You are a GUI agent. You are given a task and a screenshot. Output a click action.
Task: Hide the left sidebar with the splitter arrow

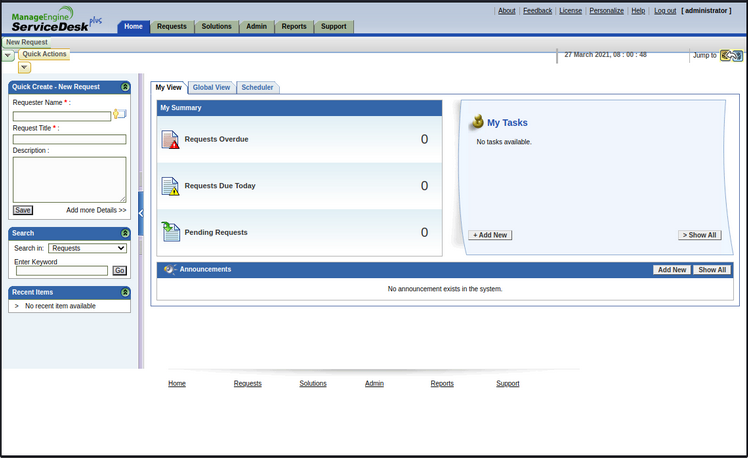[141, 213]
